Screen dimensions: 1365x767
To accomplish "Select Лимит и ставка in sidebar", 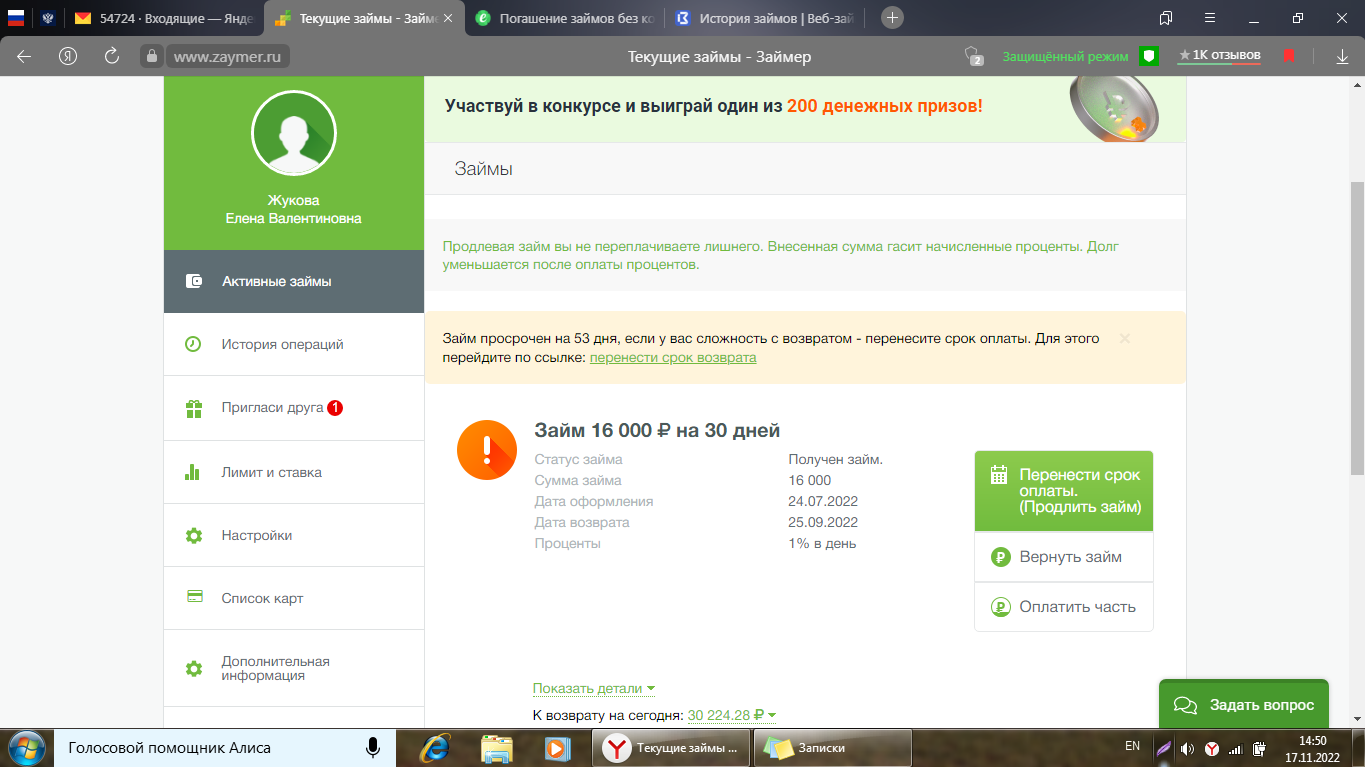I will [x=271, y=472].
